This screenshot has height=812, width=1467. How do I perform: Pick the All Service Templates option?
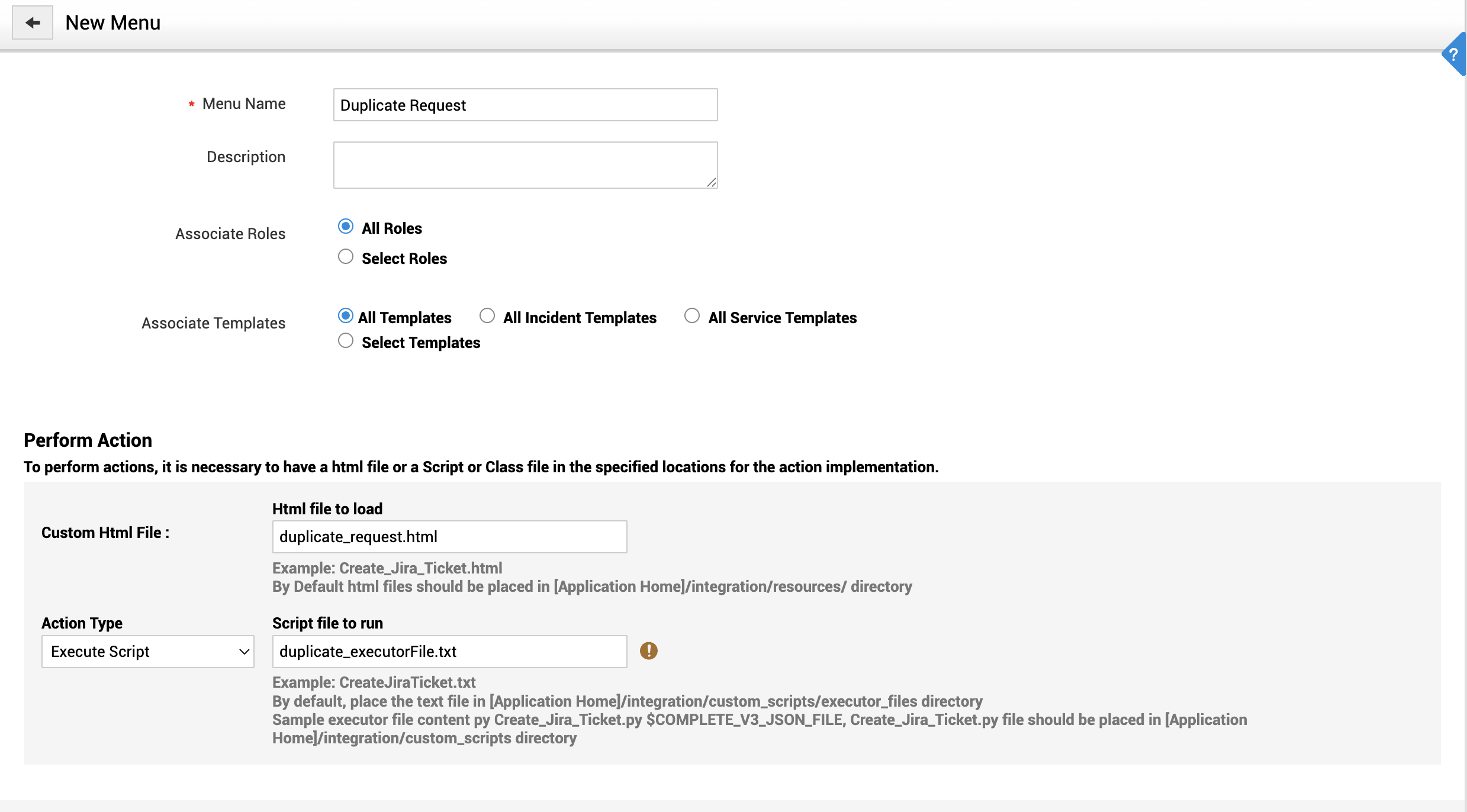pos(692,316)
